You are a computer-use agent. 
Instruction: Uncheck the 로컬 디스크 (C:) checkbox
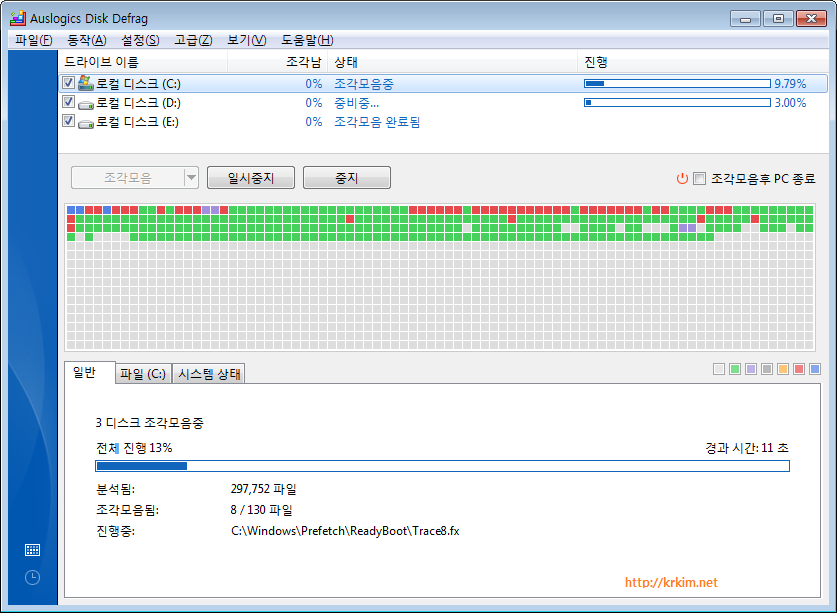click(68, 83)
